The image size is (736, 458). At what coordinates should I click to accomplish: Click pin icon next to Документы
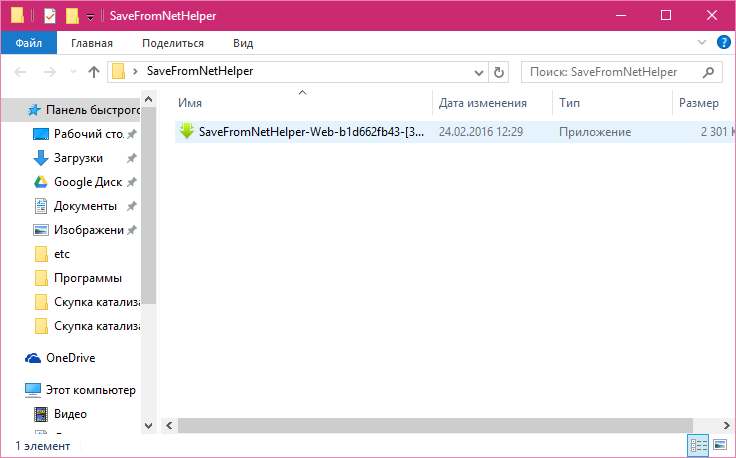pos(132,206)
